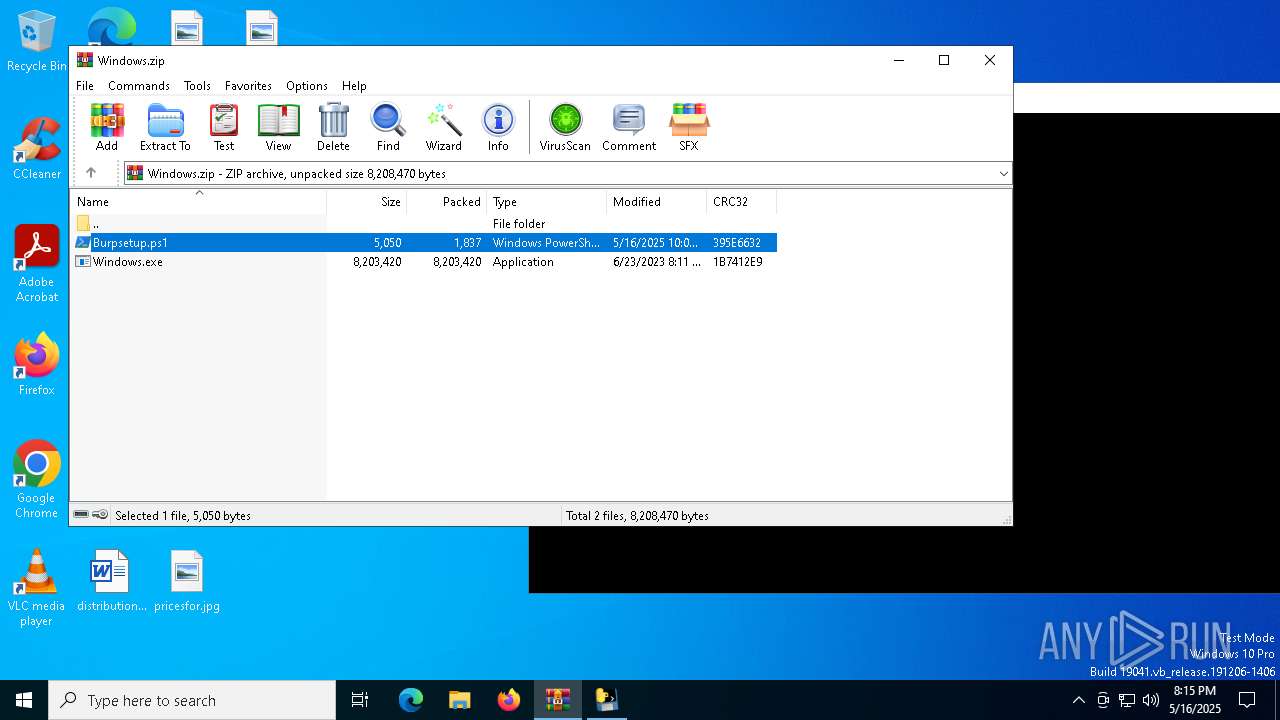1280x720 pixels.
Task: Click the Comment toolbar icon
Action: pos(629,127)
